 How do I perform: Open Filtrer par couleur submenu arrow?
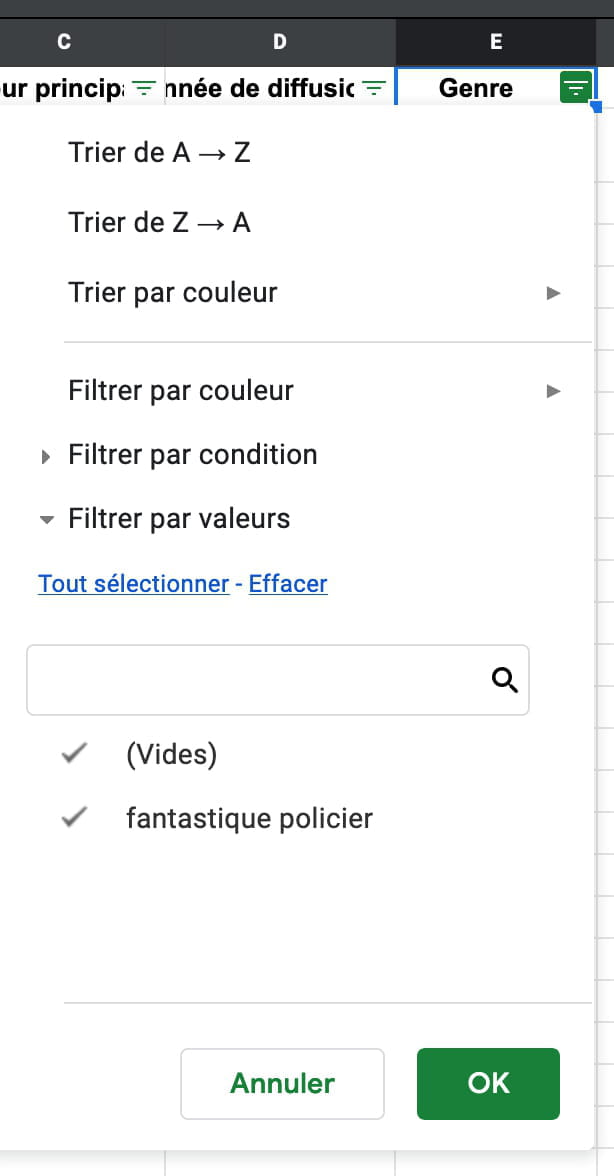[553, 391]
